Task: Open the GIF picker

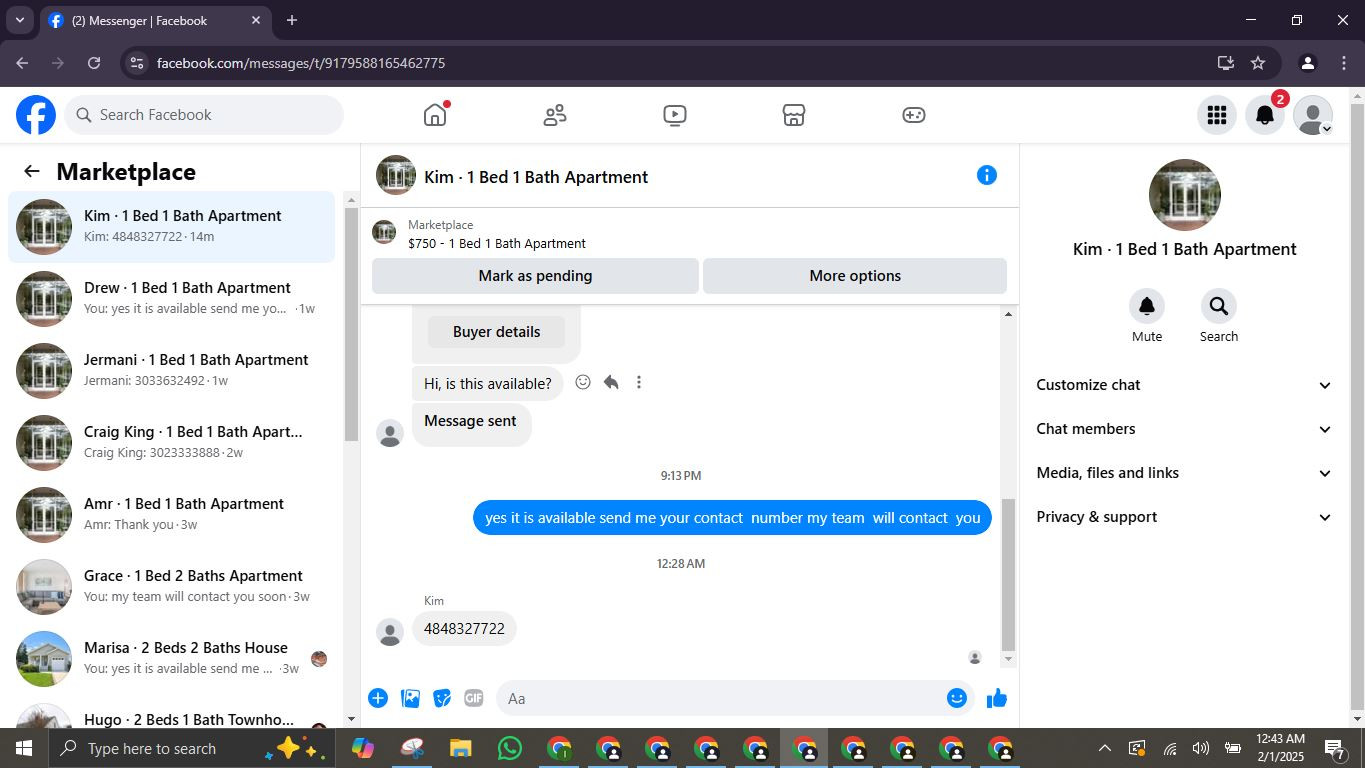Action: point(474,698)
